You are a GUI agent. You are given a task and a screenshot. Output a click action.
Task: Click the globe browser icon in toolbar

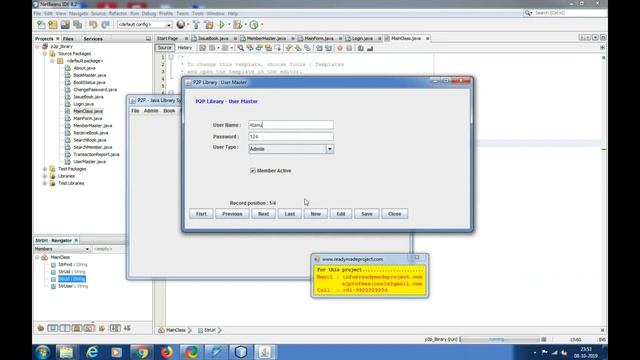(x=181, y=24)
